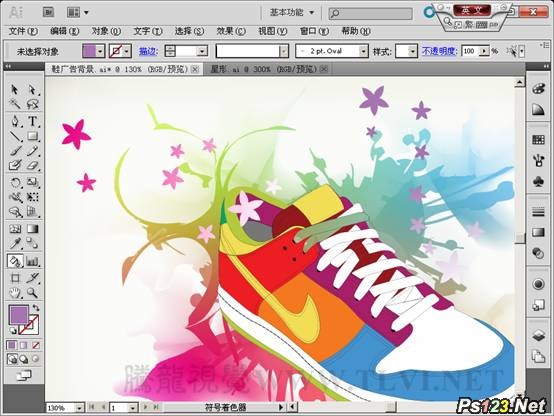Open the Symbols panel club icon
This screenshot has width=554, height=416.
coord(538,182)
